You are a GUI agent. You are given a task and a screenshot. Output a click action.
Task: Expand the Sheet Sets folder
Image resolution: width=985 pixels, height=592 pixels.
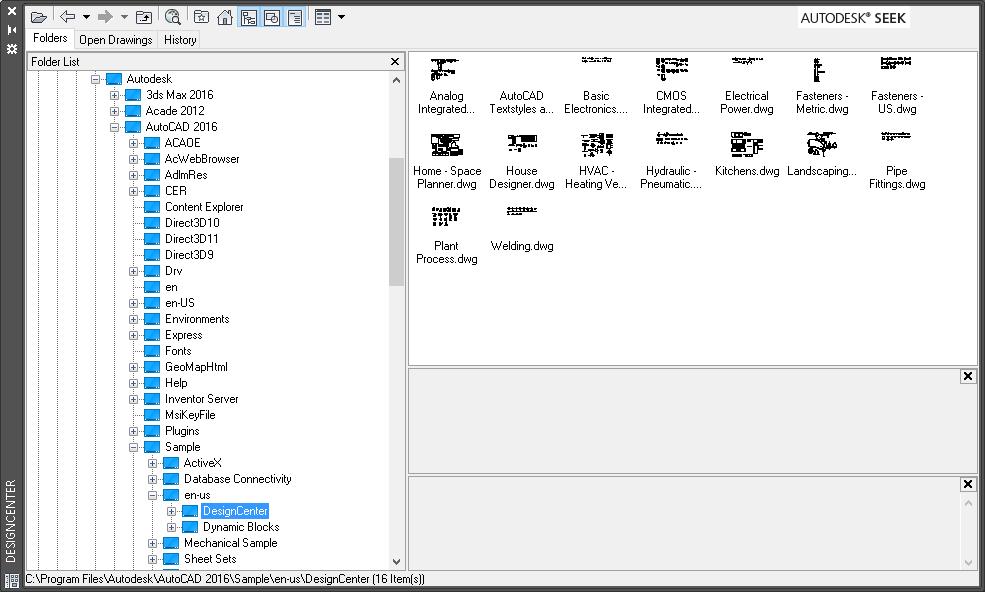coord(152,559)
